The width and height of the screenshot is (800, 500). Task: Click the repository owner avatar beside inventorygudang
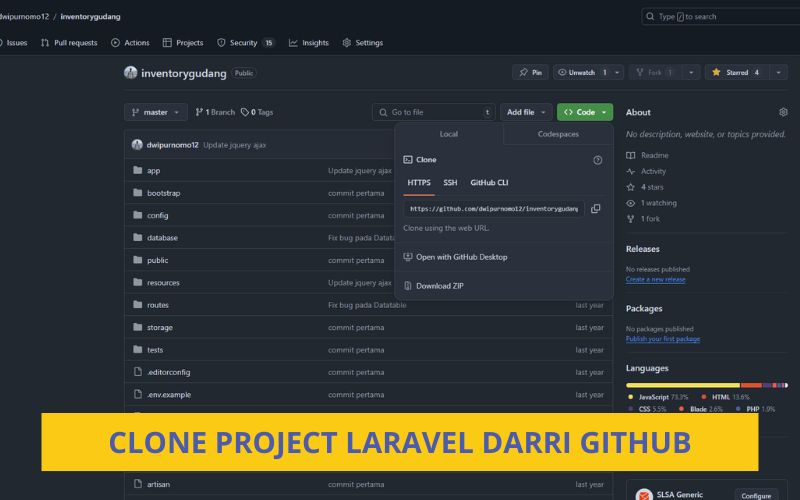pos(131,72)
